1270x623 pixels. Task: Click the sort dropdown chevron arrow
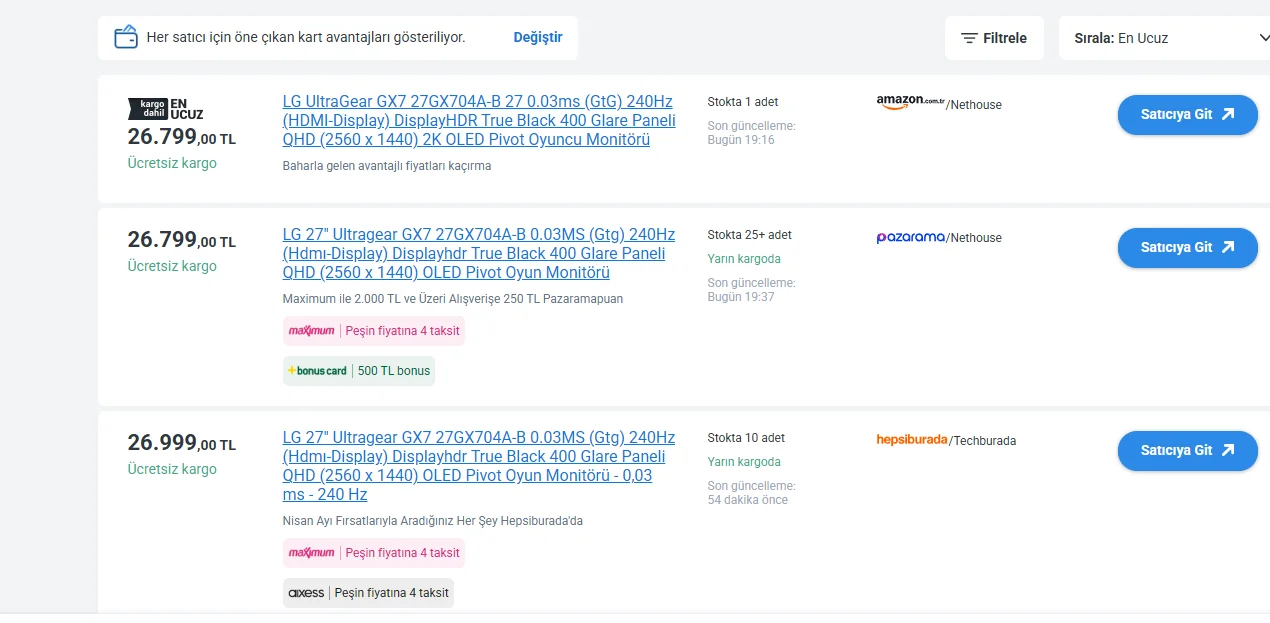tap(1264, 38)
